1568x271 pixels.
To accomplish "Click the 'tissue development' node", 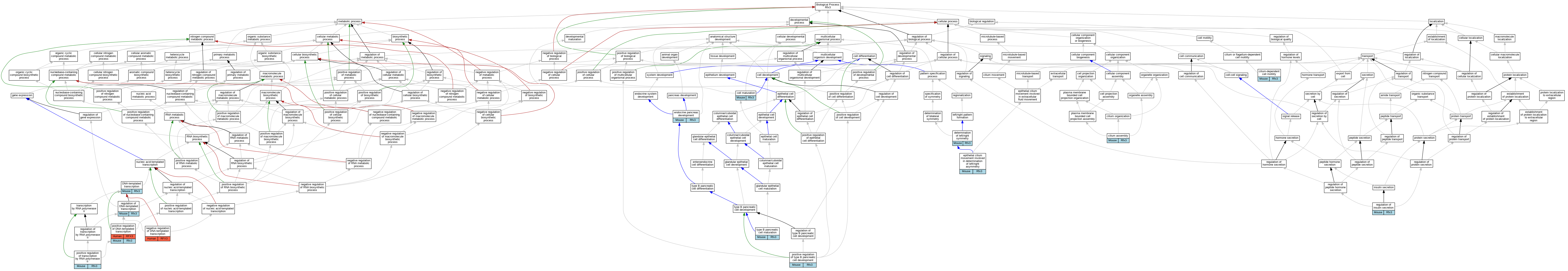I will pos(722,56).
